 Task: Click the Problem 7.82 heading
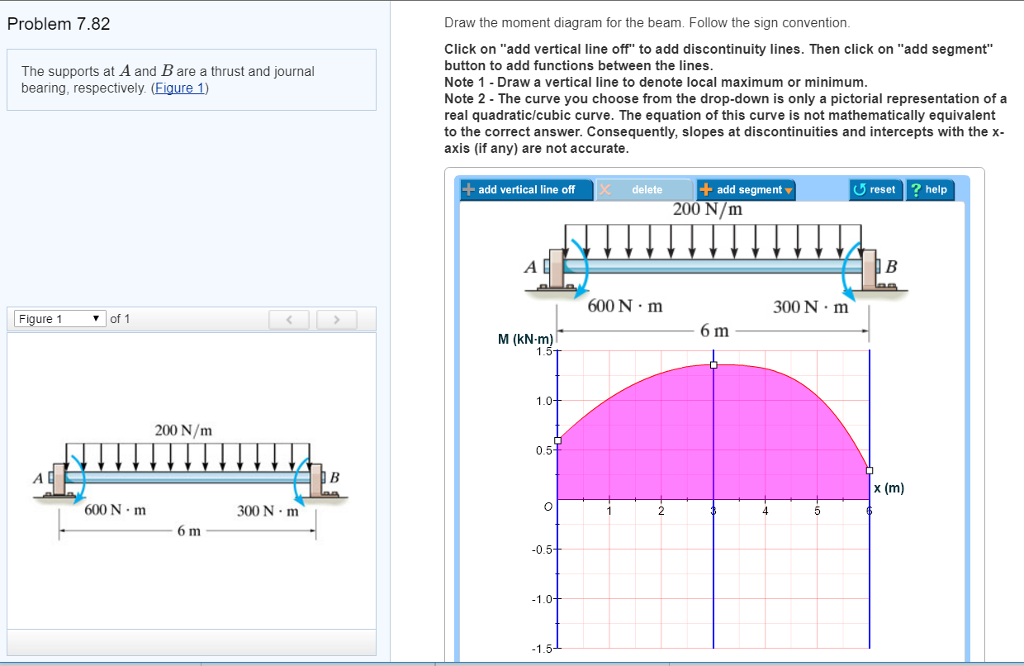click(x=58, y=24)
